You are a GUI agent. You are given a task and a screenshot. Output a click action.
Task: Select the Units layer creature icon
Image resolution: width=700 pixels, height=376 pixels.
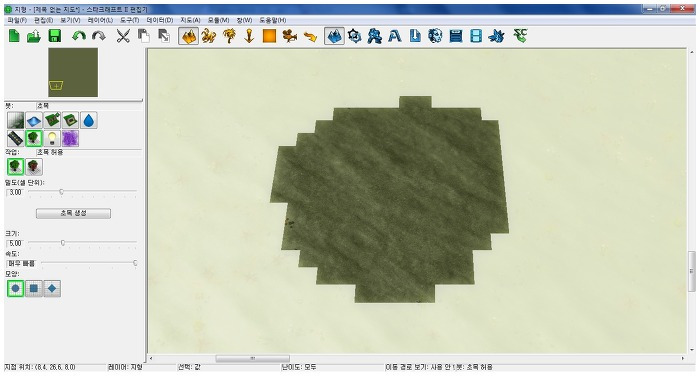point(208,36)
